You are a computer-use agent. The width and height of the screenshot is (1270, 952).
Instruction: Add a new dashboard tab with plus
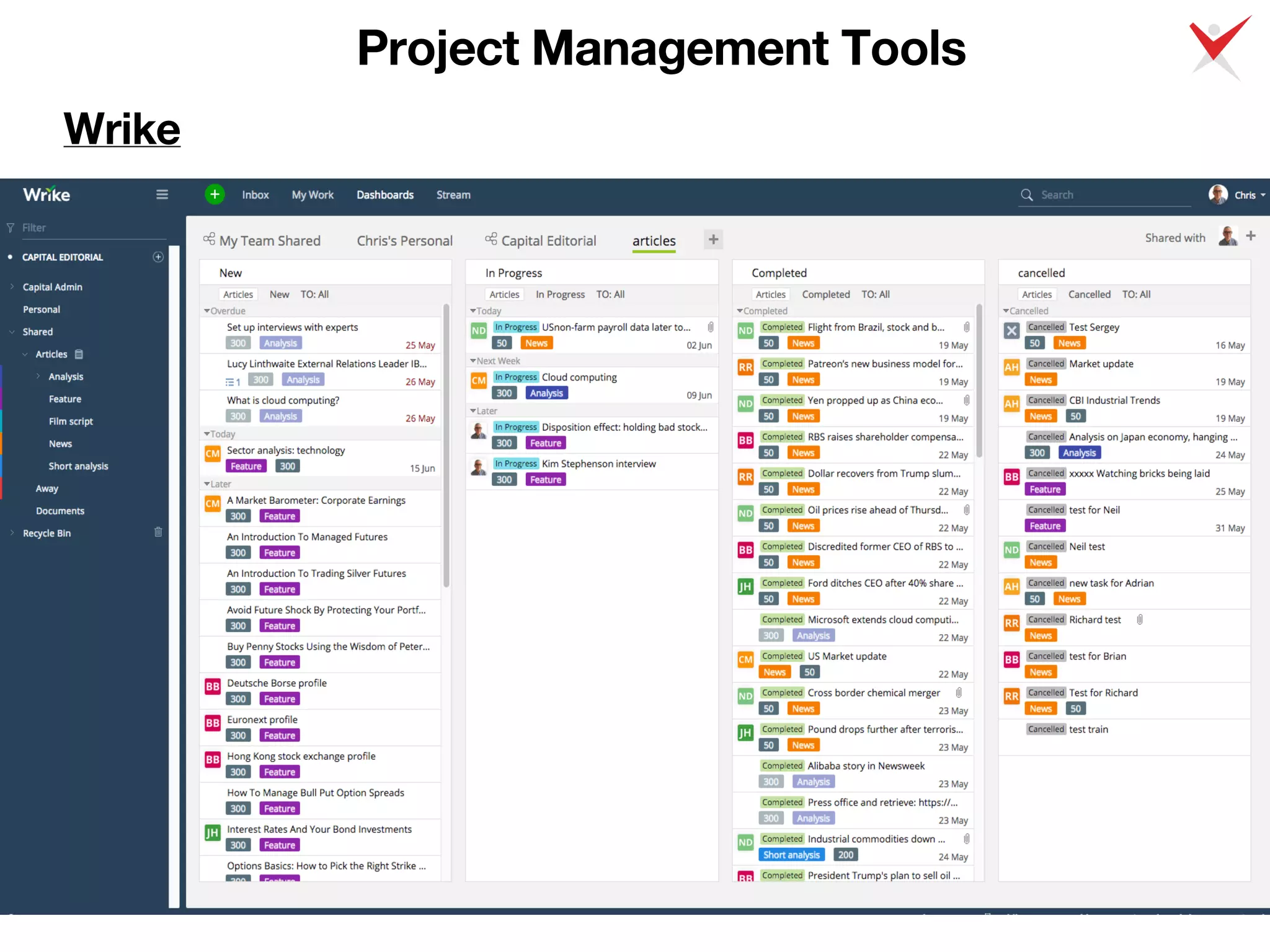tap(713, 239)
